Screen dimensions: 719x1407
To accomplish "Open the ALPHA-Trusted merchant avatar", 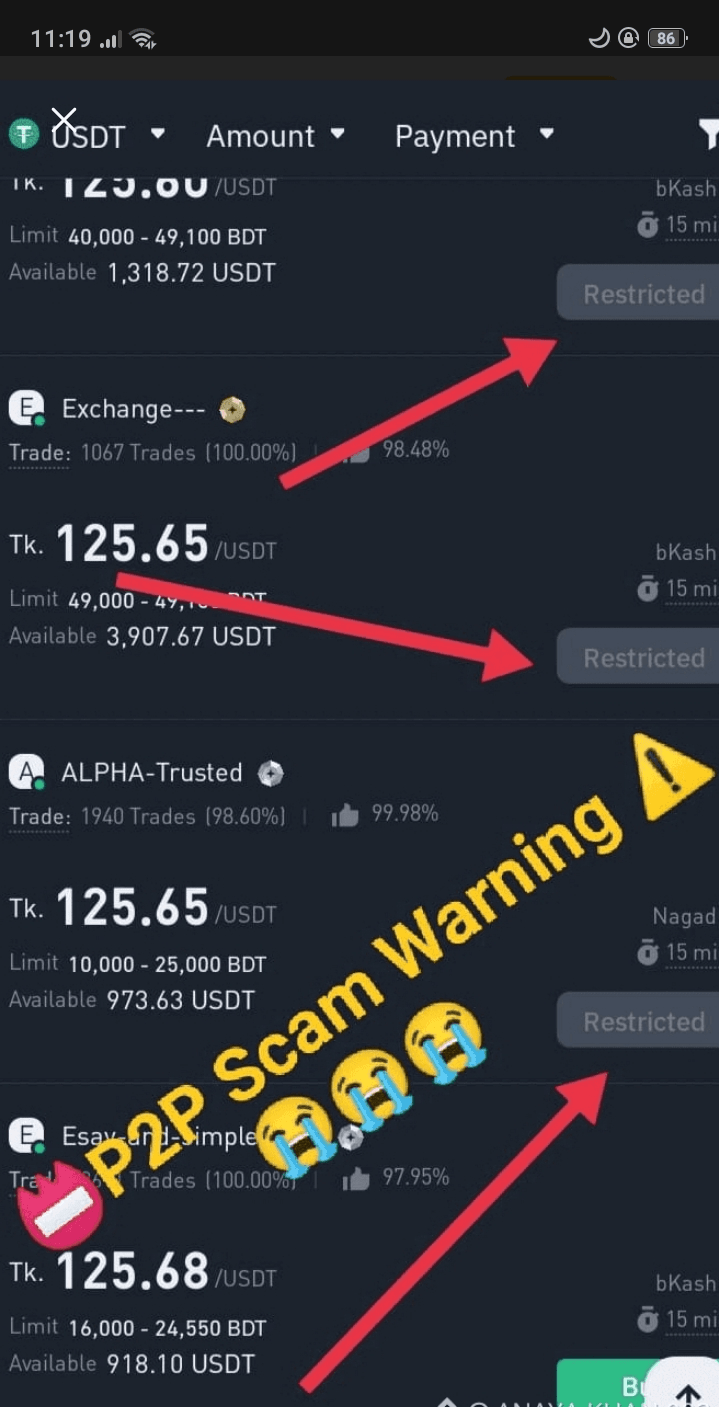I will tap(26, 773).
